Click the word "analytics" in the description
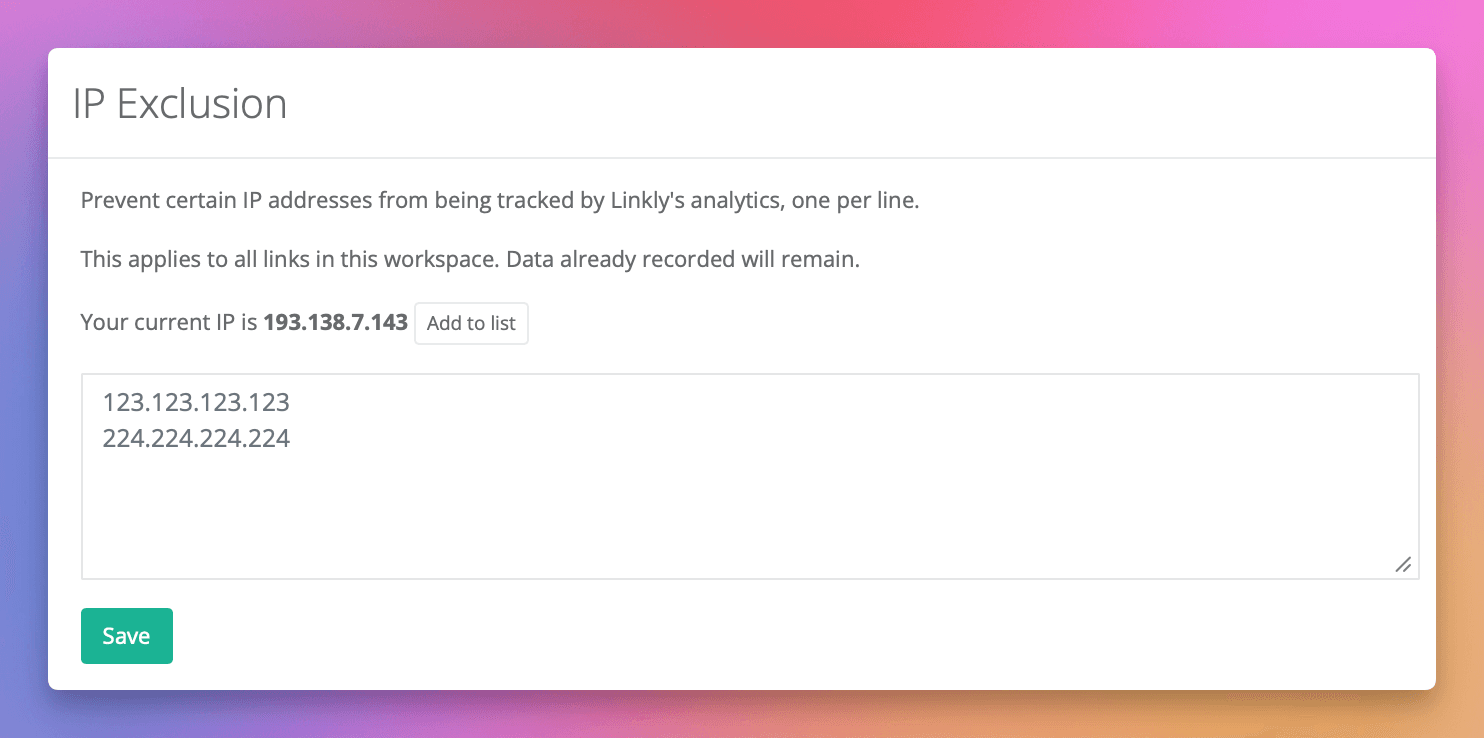 (734, 201)
